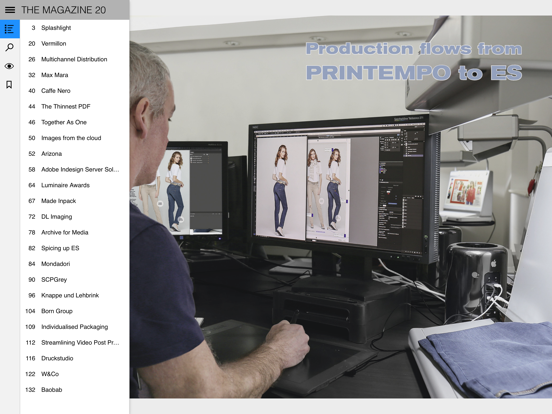Go to Splashlight on page 3
The height and width of the screenshot is (414, 552).
pos(75,28)
